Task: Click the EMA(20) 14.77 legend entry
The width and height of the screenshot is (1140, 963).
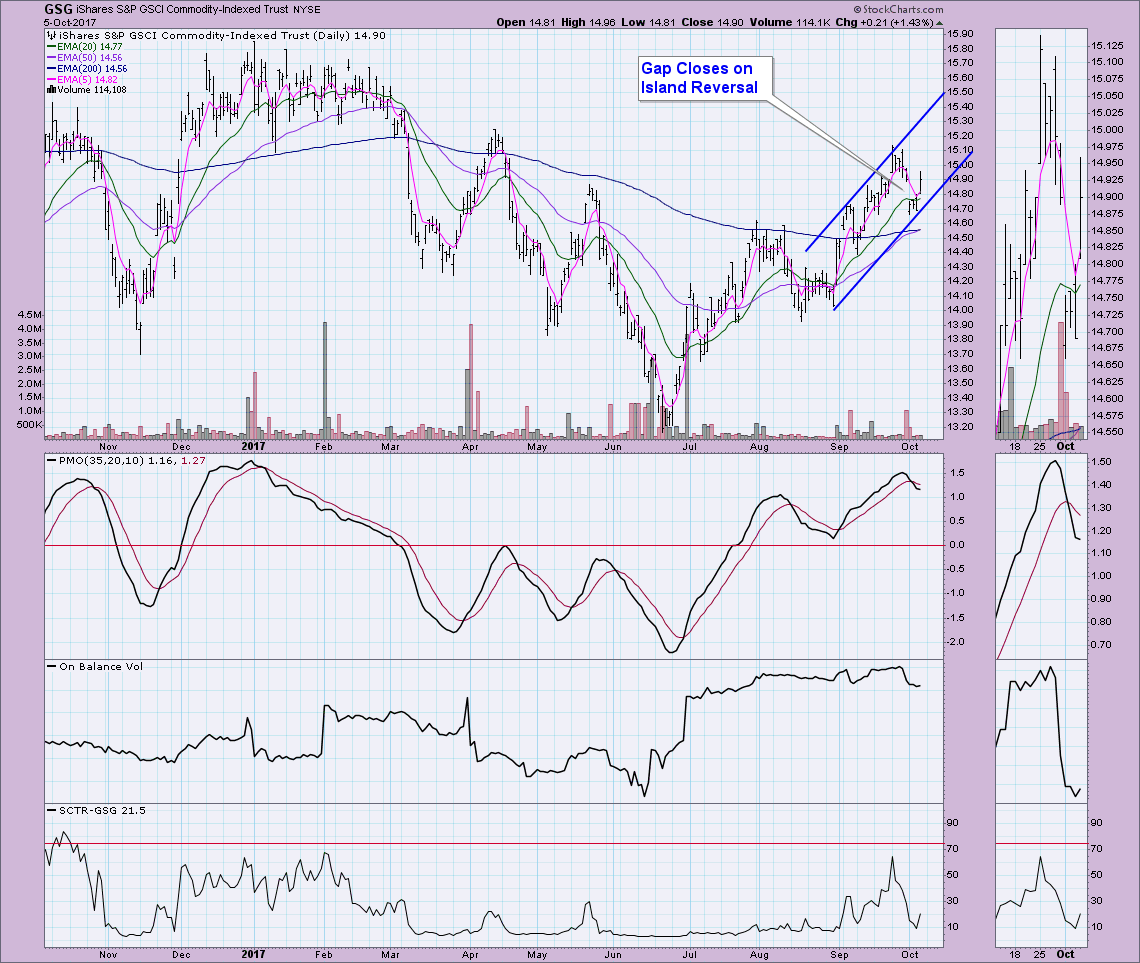Action: coord(89,47)
